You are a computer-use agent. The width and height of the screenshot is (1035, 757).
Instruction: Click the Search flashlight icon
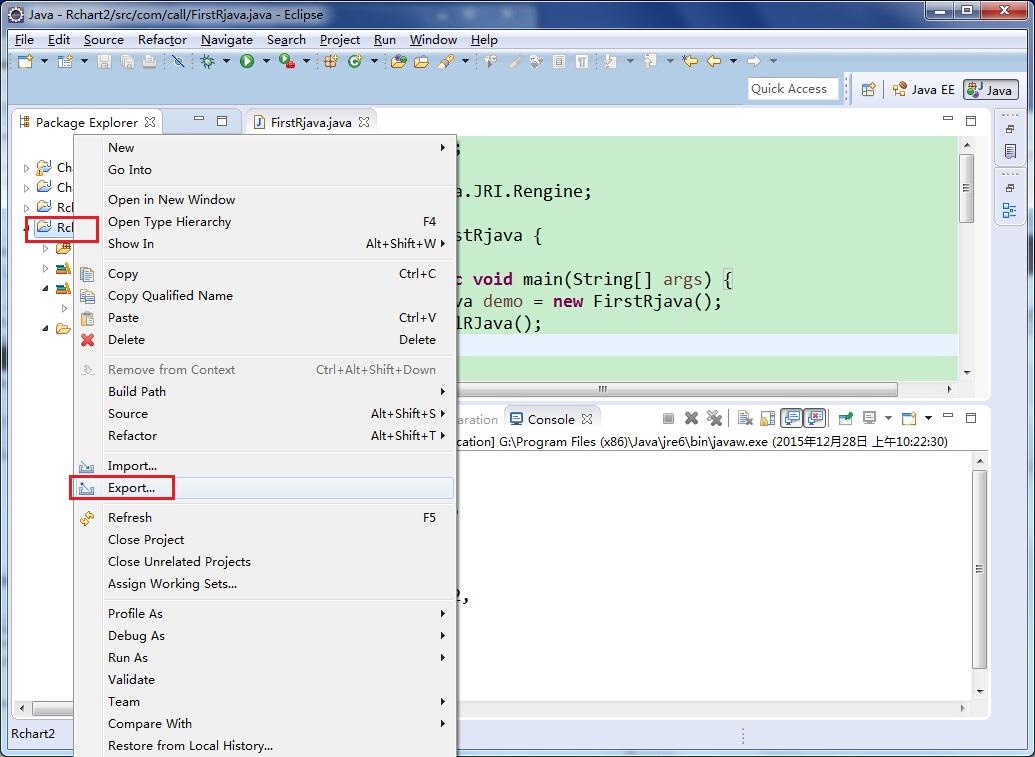pyautogui.click(x=446, y=61)
